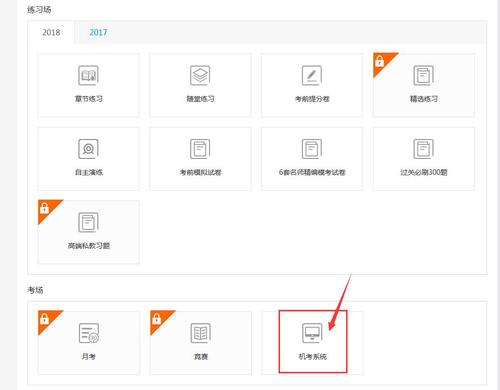Select the 考前提分卷 pencil icon
The height and width of the screenshot is (390, 500).
tap(312, 75)
